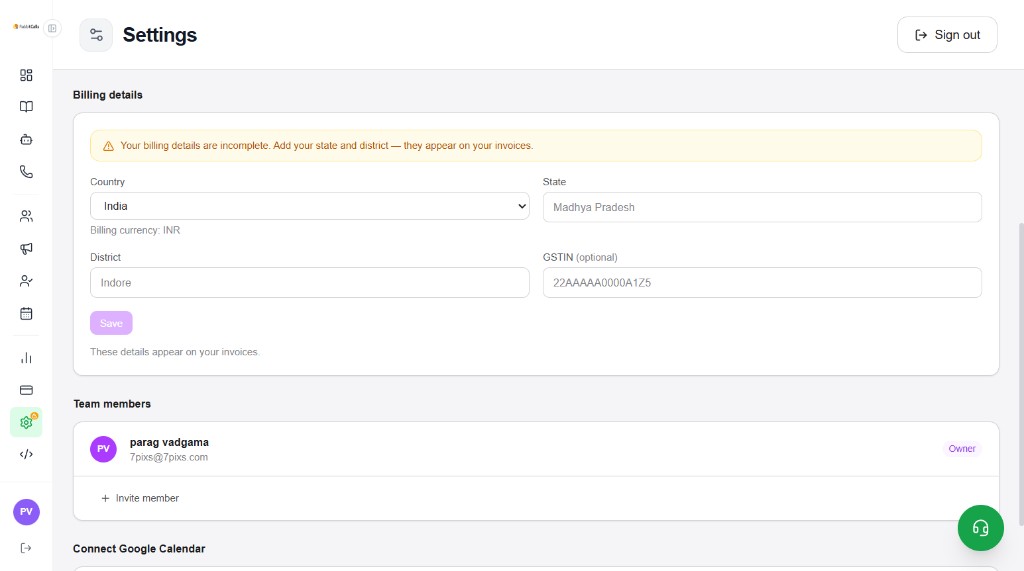Click the email 7pixs@7pixs.com
The height and width of the screenshot is (571, 1024).
tap(168, 457)
